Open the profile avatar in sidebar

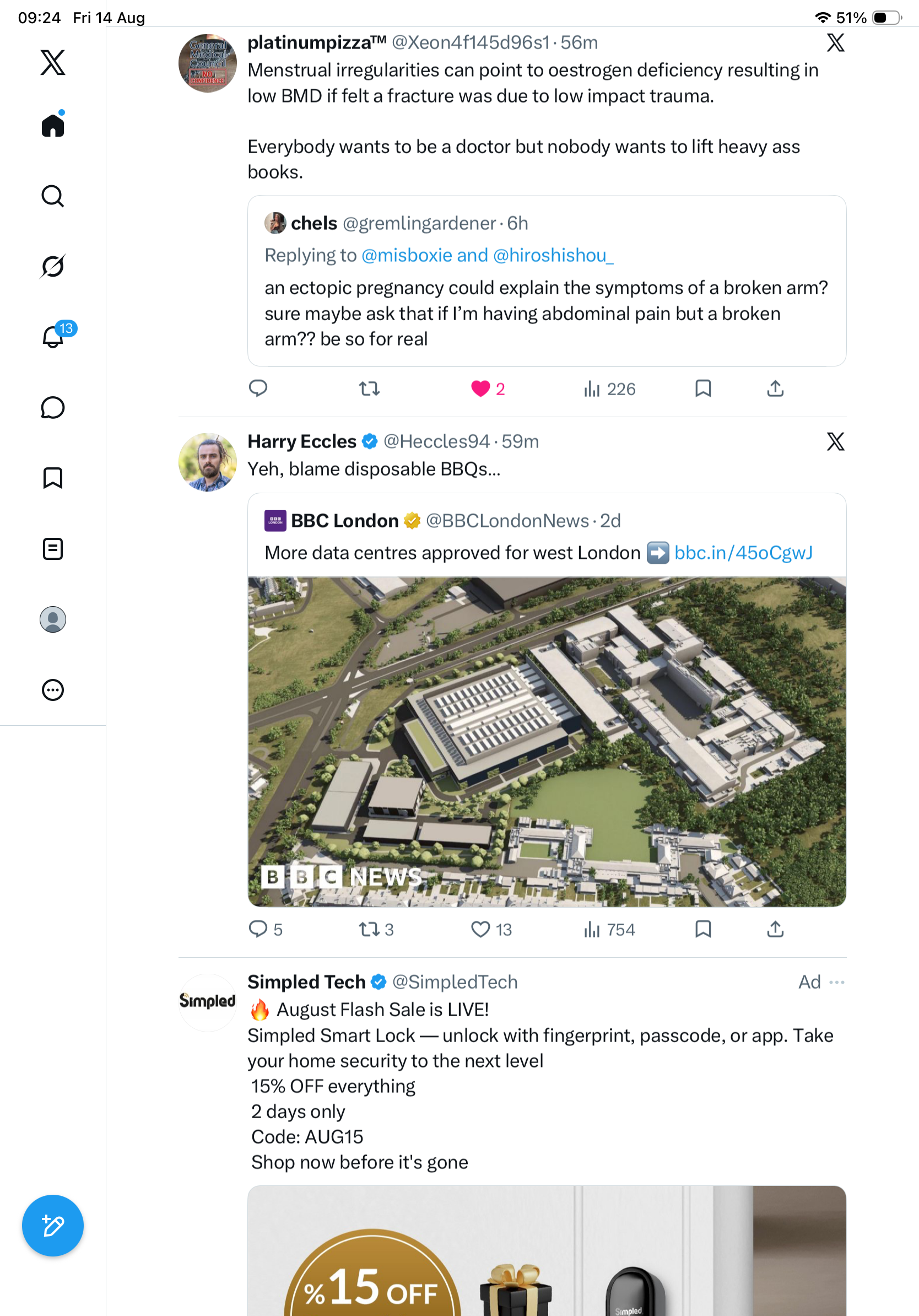[x=53, y=619]
